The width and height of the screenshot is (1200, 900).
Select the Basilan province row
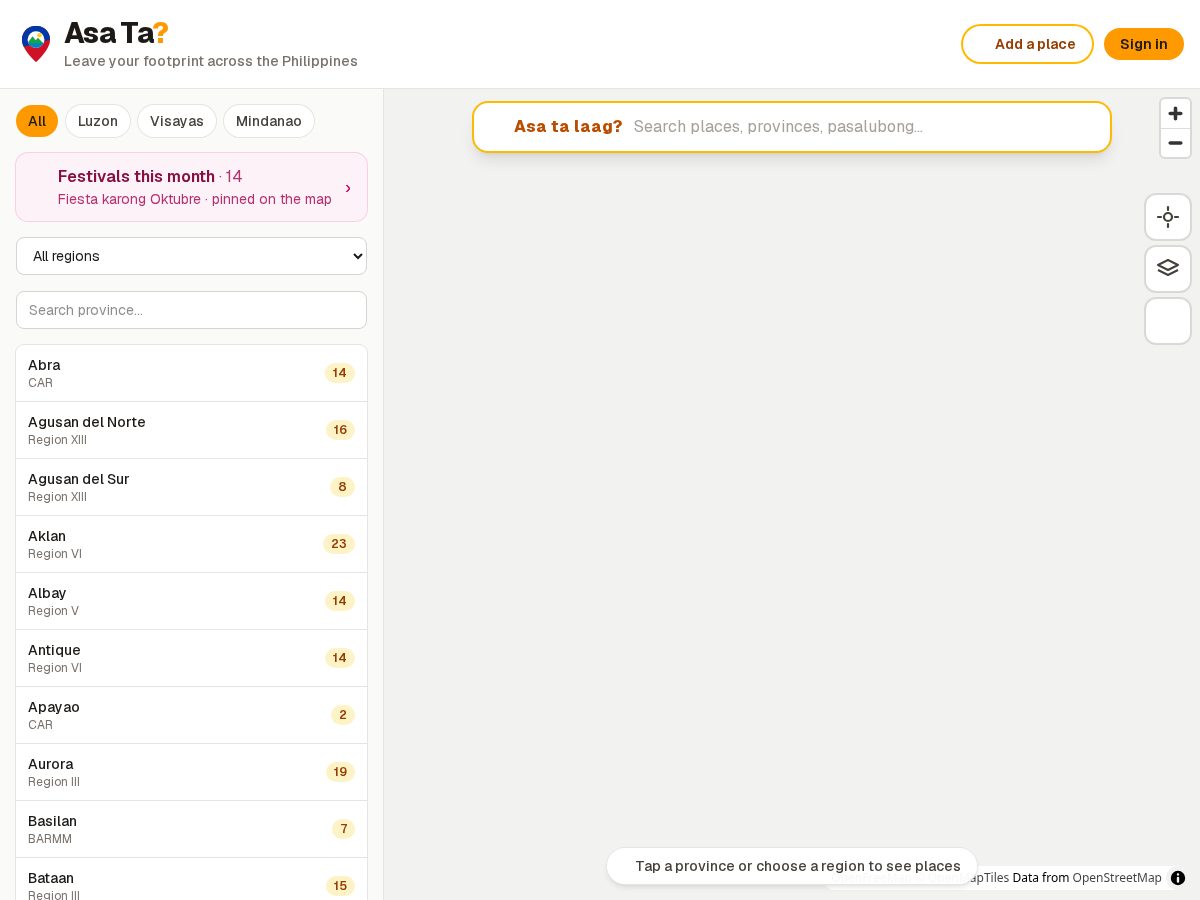191,829
